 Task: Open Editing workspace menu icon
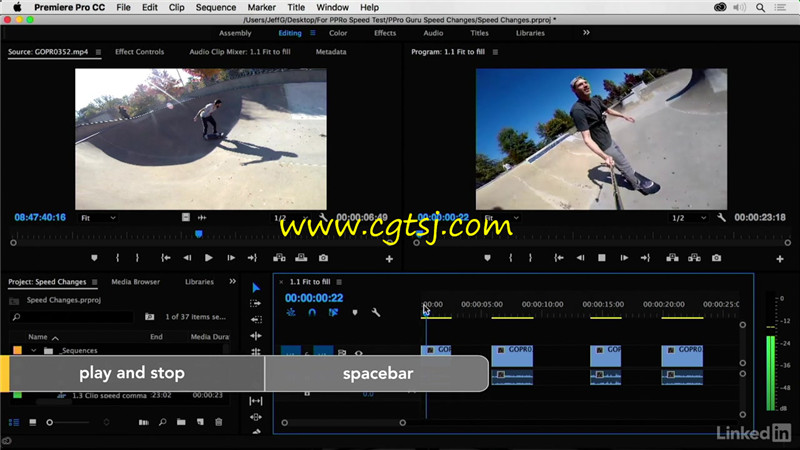click(313, 33)
